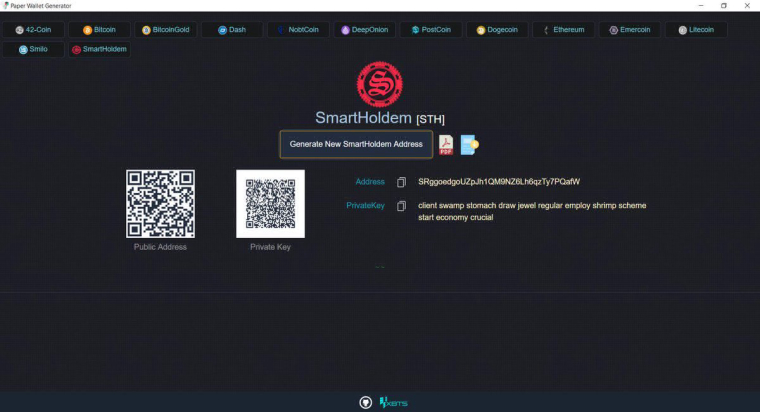
Task: Choose the Emercoin tab
Action: coord(630,30)
